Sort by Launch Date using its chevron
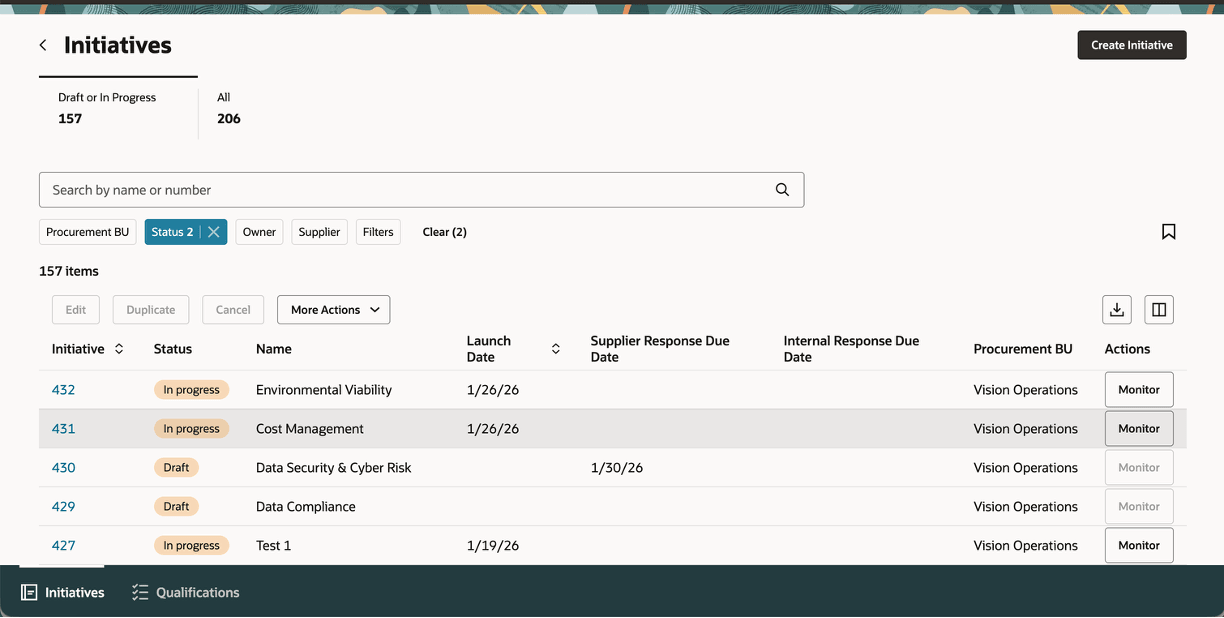Viewport: 1224px width, 618px height. pyautogui.click(x=556, y=348)
